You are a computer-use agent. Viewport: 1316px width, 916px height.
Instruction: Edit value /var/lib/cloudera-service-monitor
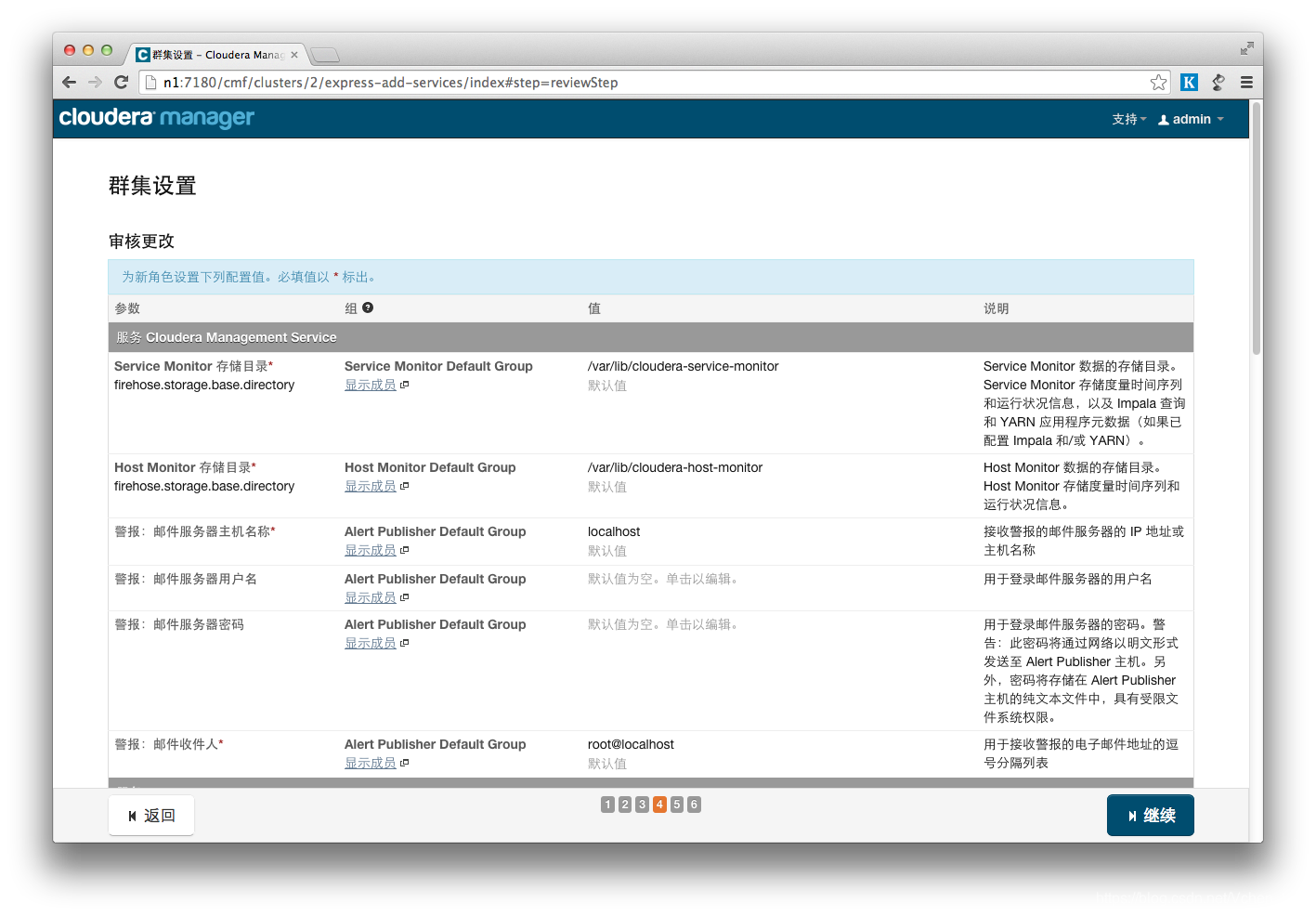[x=683, y=366]
